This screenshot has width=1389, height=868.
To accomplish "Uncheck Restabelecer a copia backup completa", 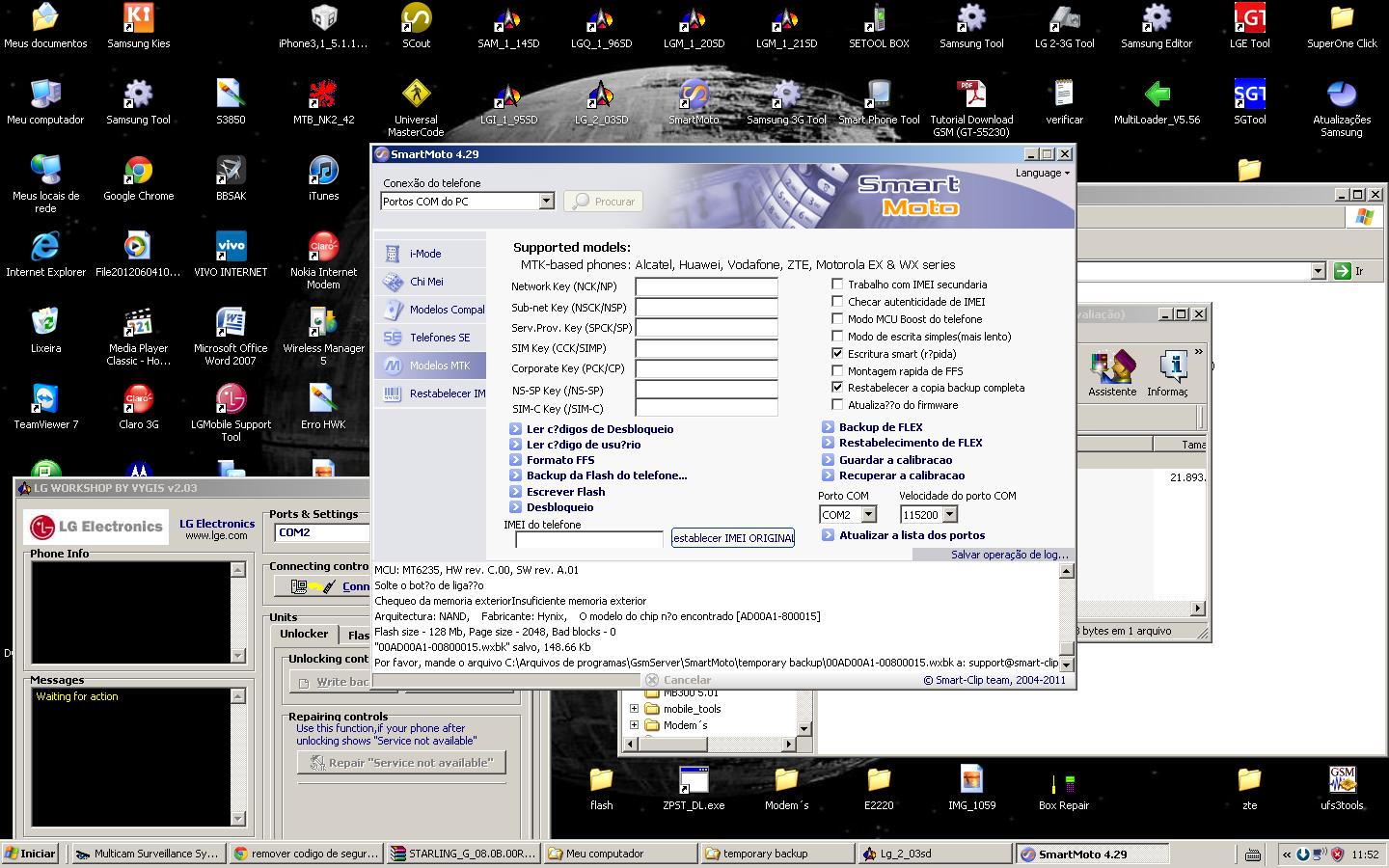I will pos(837,388).
